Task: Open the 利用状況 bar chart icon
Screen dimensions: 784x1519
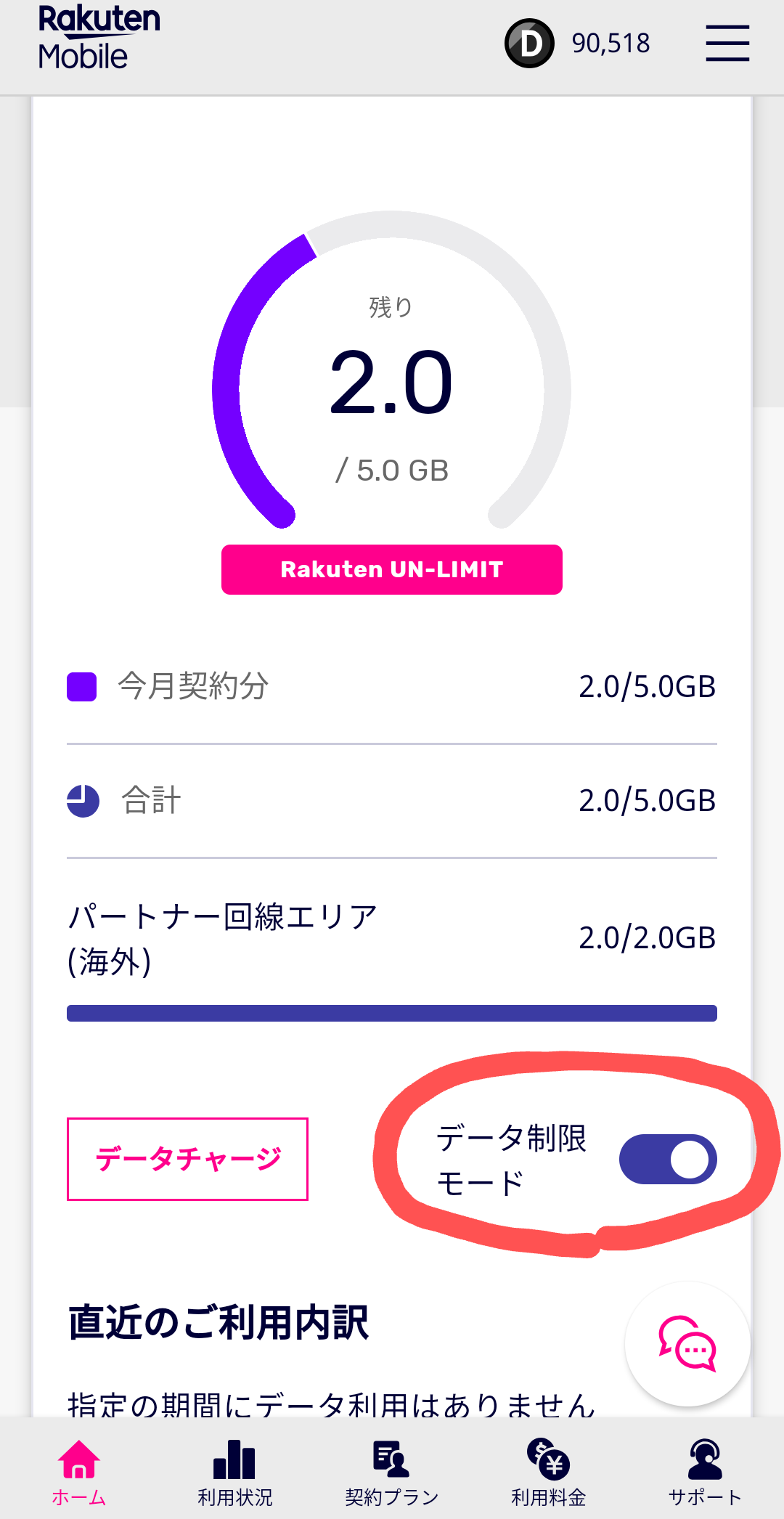Action: click(x=234, y=1459)
